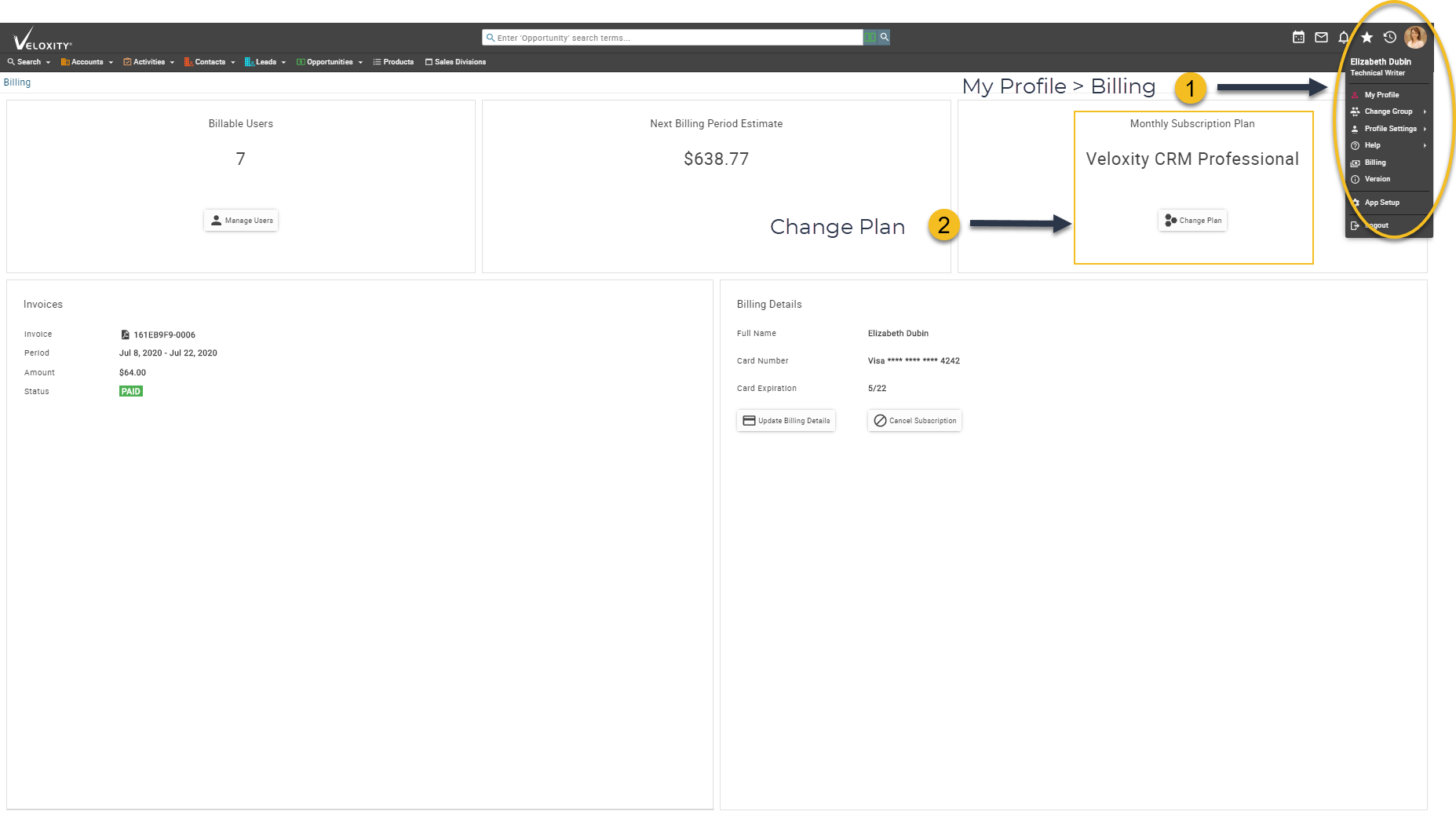Click the Activities clipboard icon in the navbar
1456x815 pixels.
click(x=127, y=62)
